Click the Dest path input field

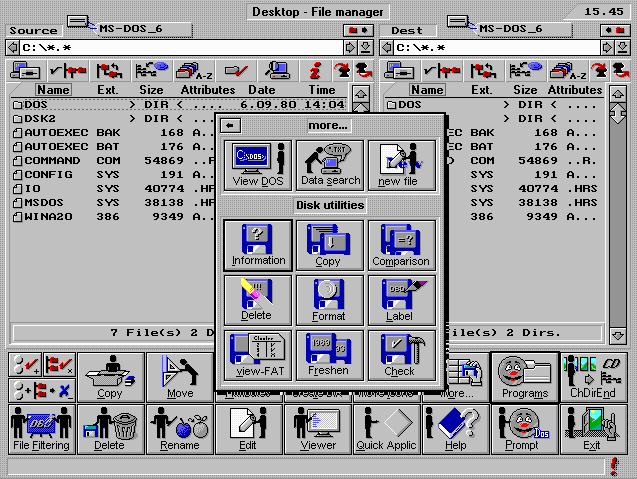click(x=497, y=48)
